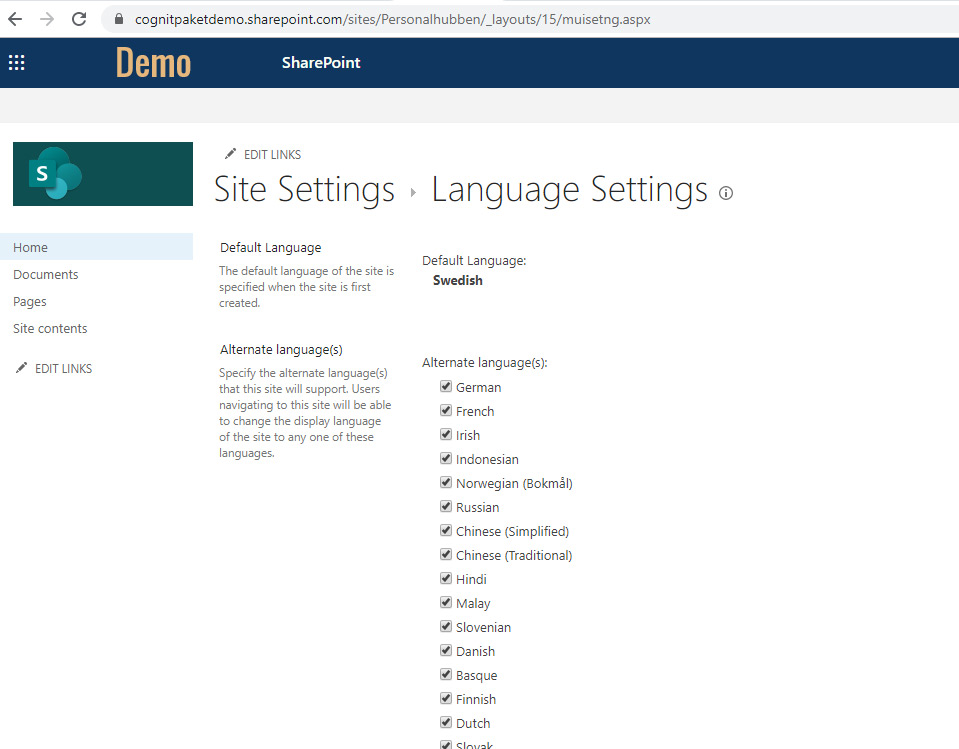Open the app launcher waffle icon
Image resolution: width=959 pixels, height=749 pixels.
pos(16,63)
